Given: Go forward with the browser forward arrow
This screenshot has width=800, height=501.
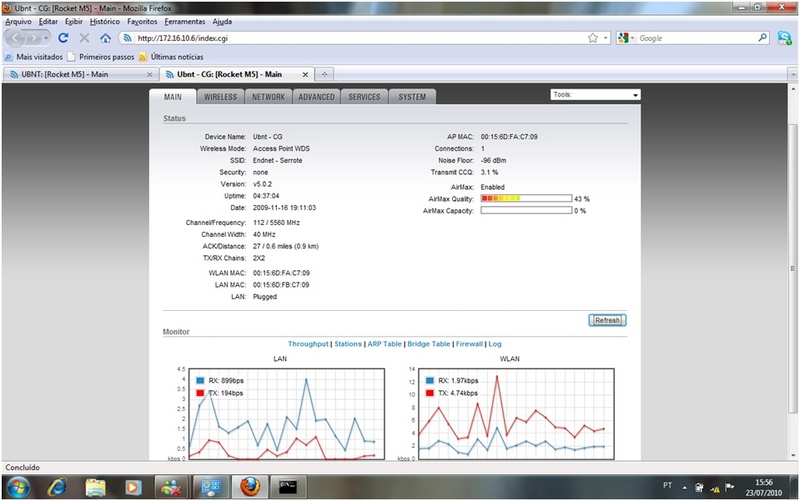Looking at the screenshot, I should pos(34,38).
